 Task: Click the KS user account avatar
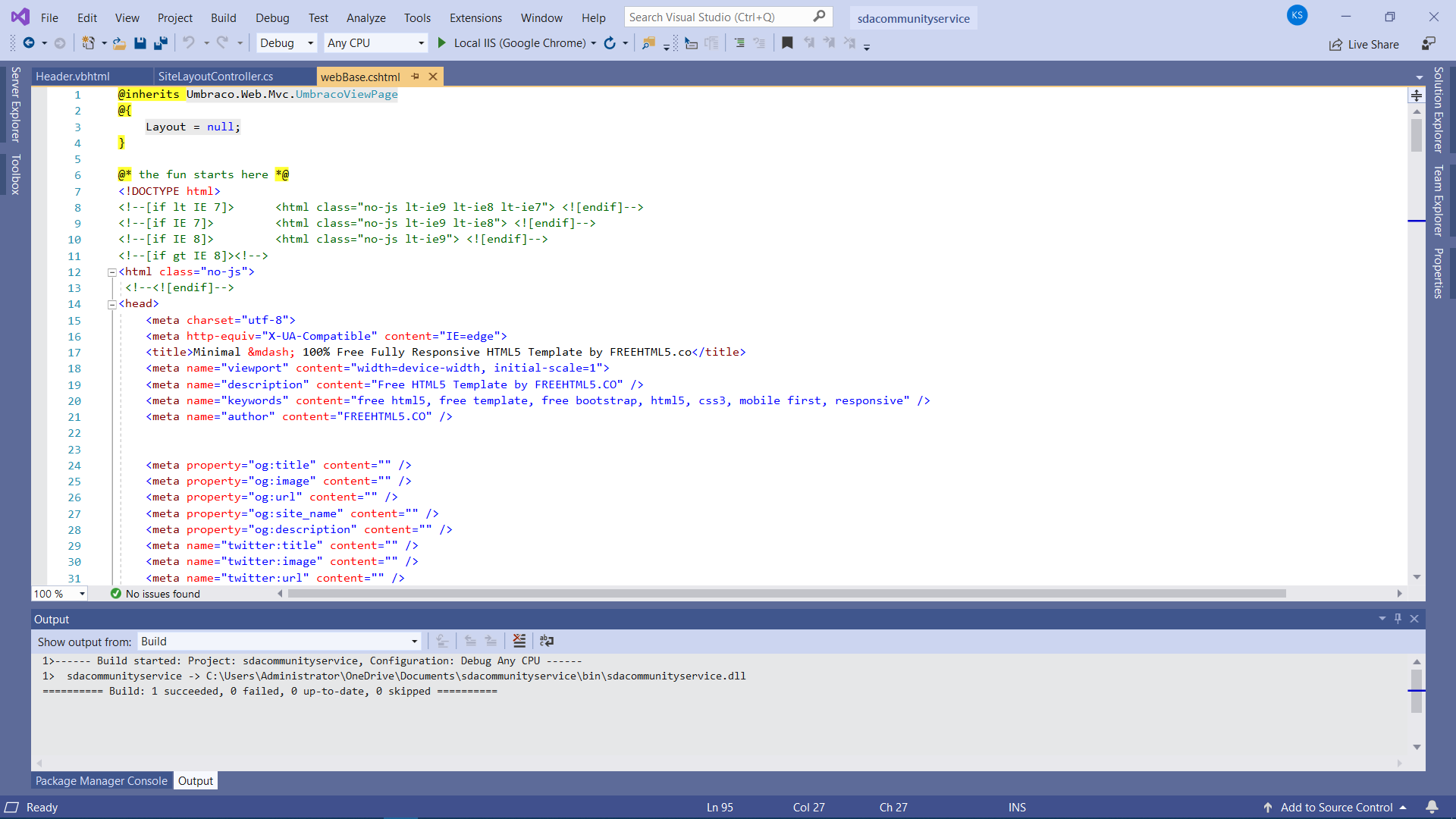tap(1297, 15)
